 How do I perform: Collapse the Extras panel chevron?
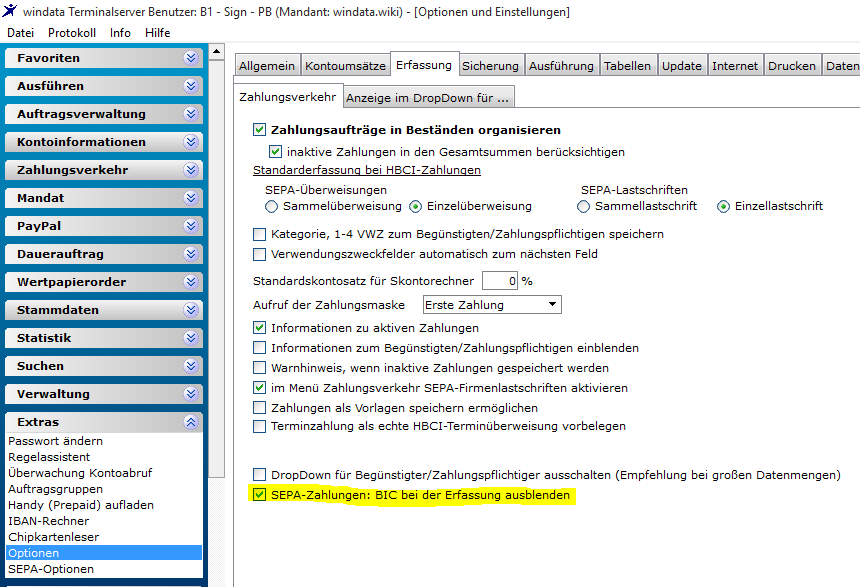point(191,421)
